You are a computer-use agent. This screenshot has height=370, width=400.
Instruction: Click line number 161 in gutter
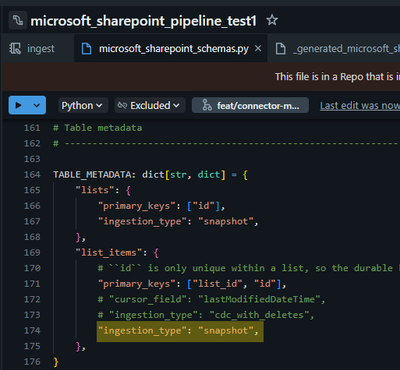tap(32, 128)
